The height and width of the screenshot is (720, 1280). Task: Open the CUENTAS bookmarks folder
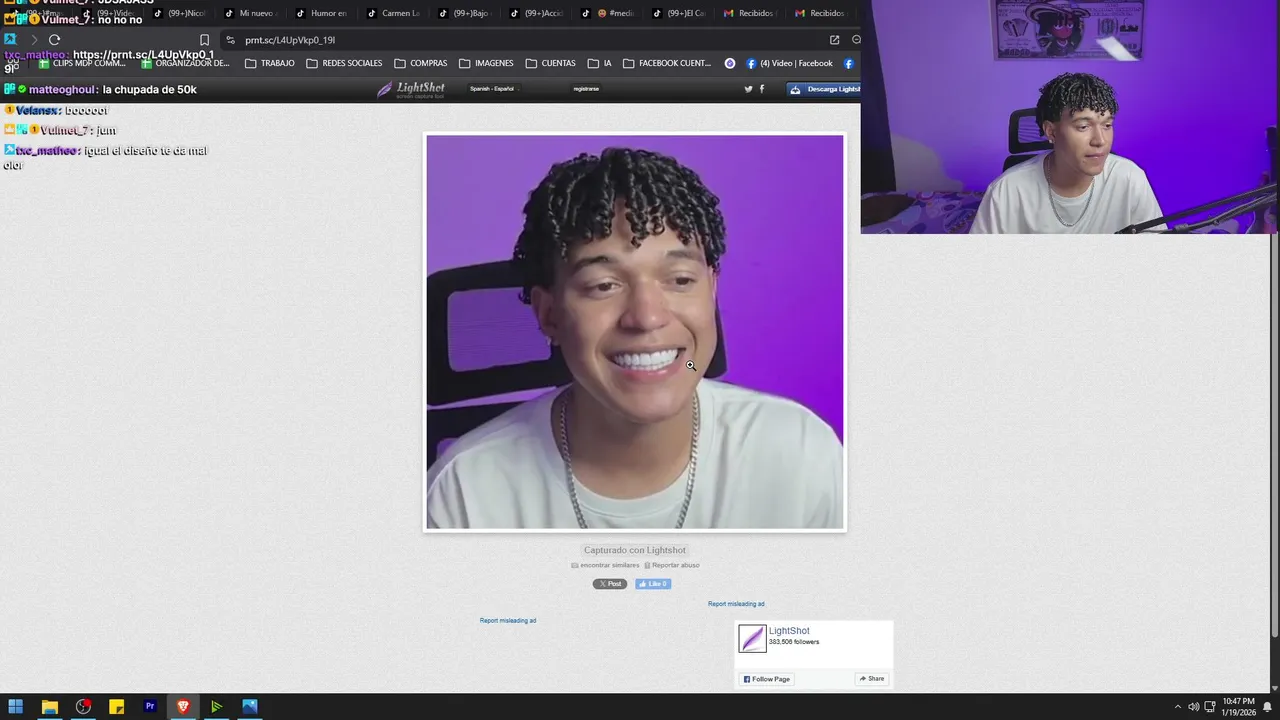click(550, 63)
